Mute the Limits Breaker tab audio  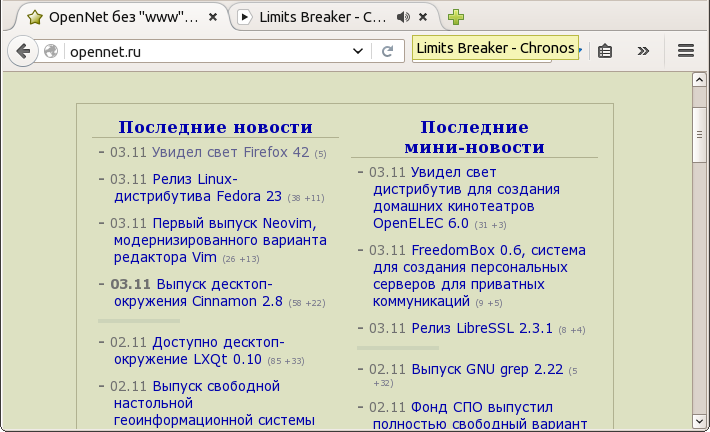point(403,17)
